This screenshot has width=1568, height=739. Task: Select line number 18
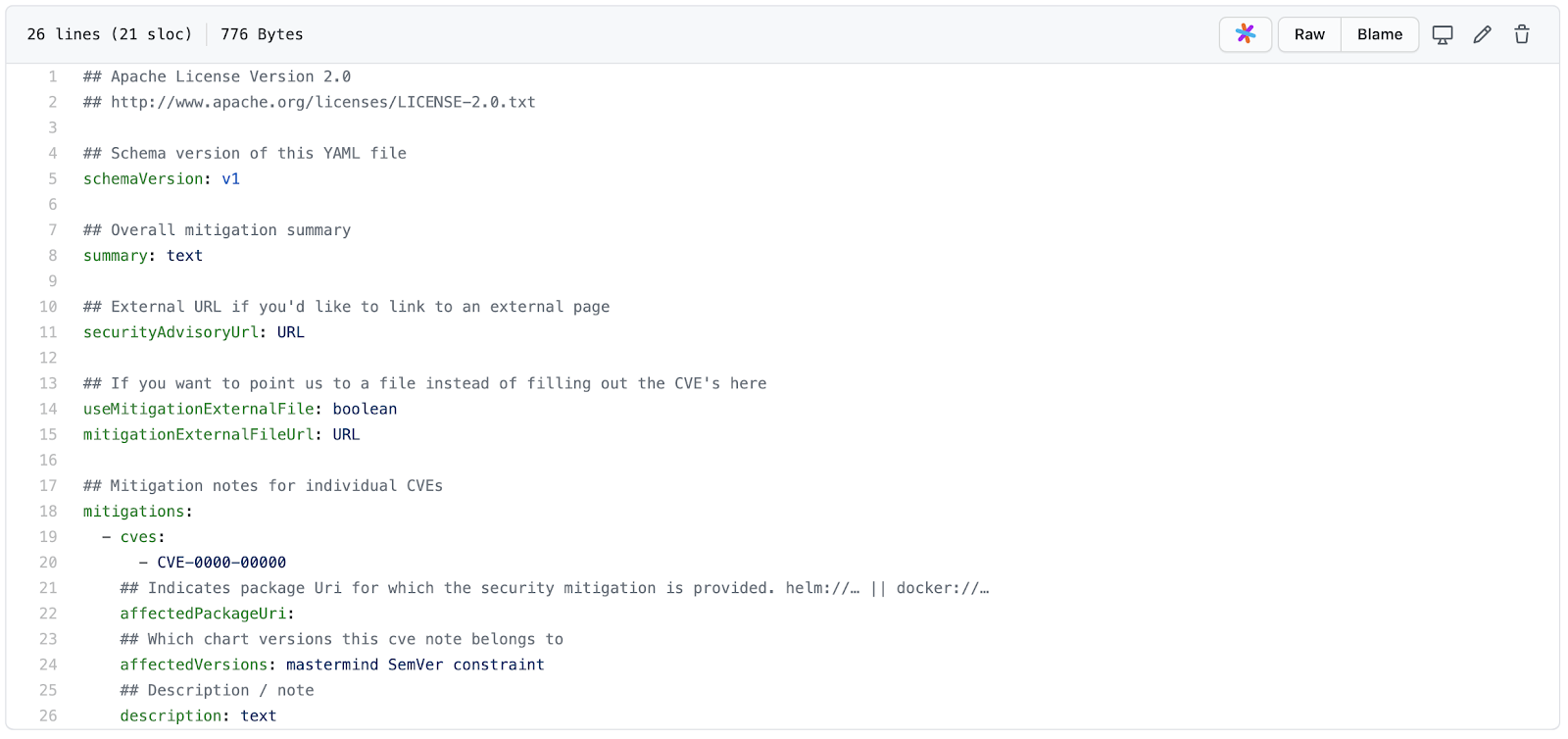[x=48, y=511]
